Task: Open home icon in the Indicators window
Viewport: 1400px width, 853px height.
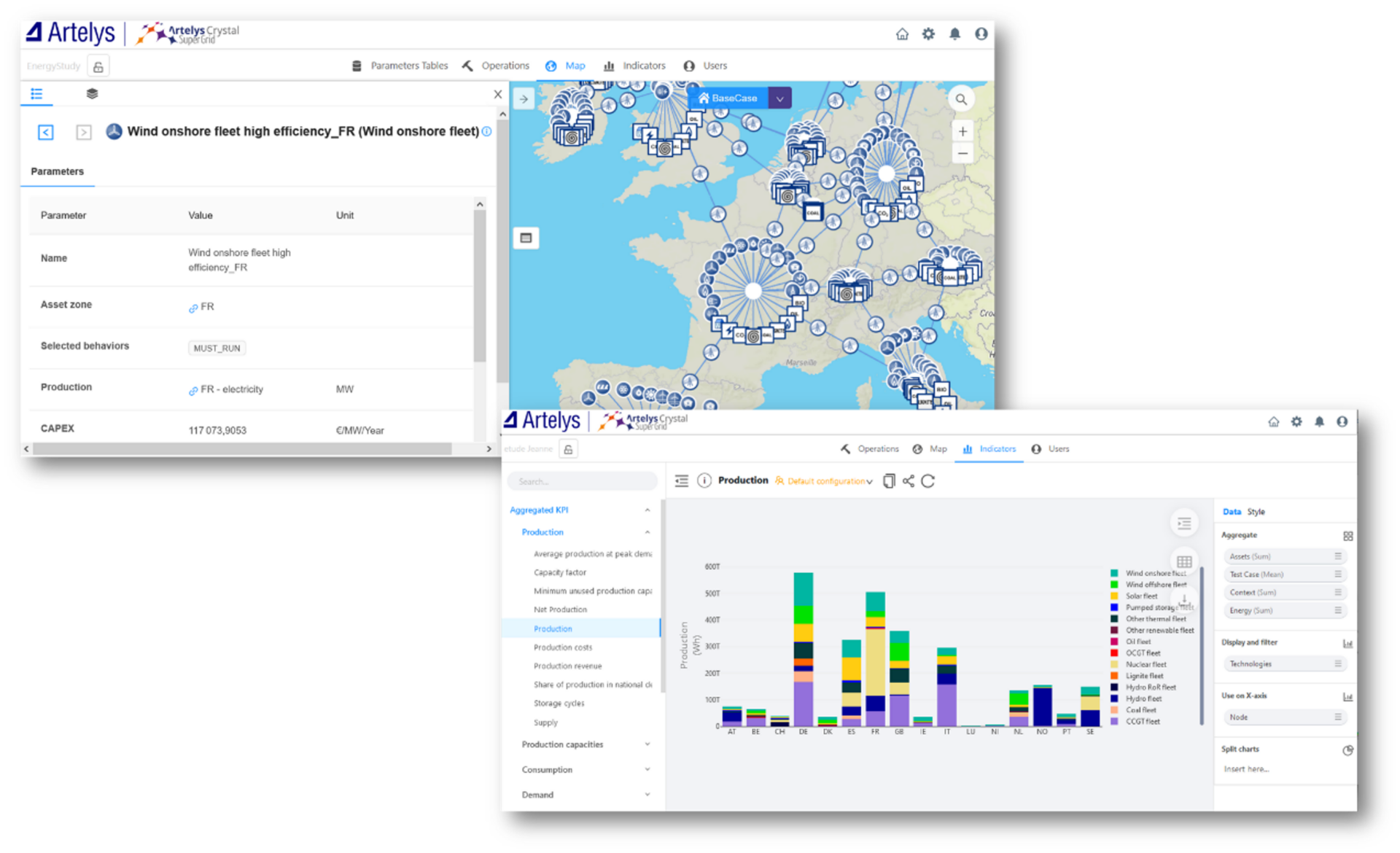Action: [x=1273, y=421]
